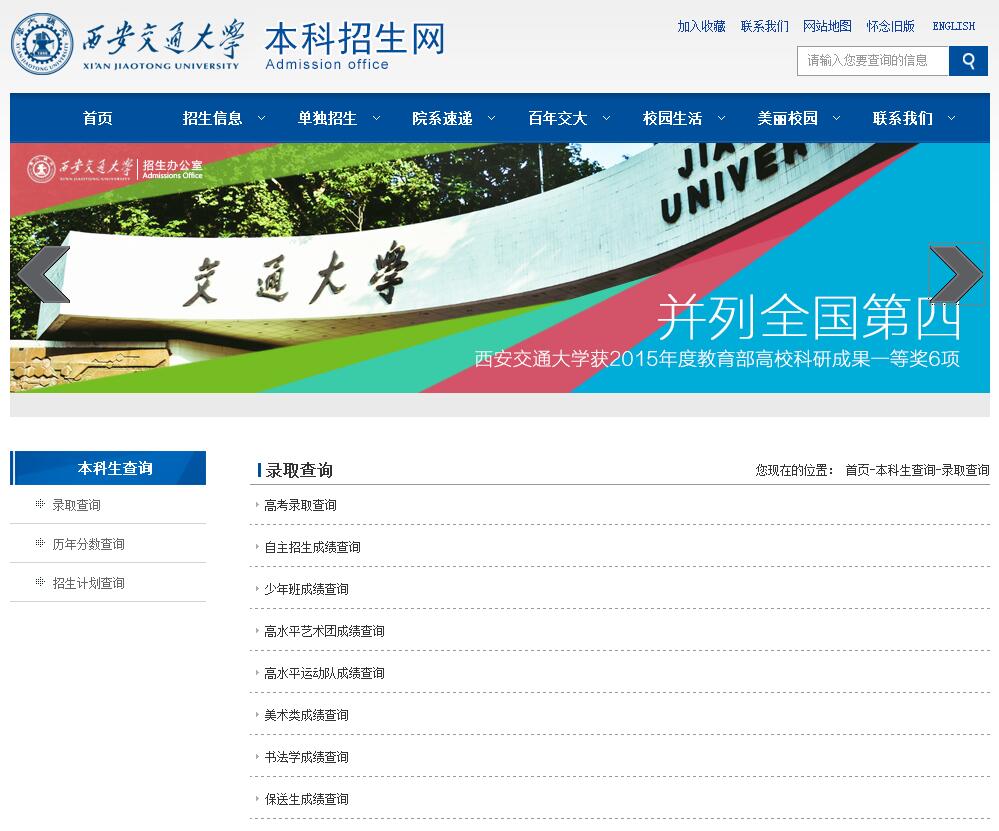Click the 本科招生网 site title
Viewport: 999px width, 831px height.
click(355, 38)
